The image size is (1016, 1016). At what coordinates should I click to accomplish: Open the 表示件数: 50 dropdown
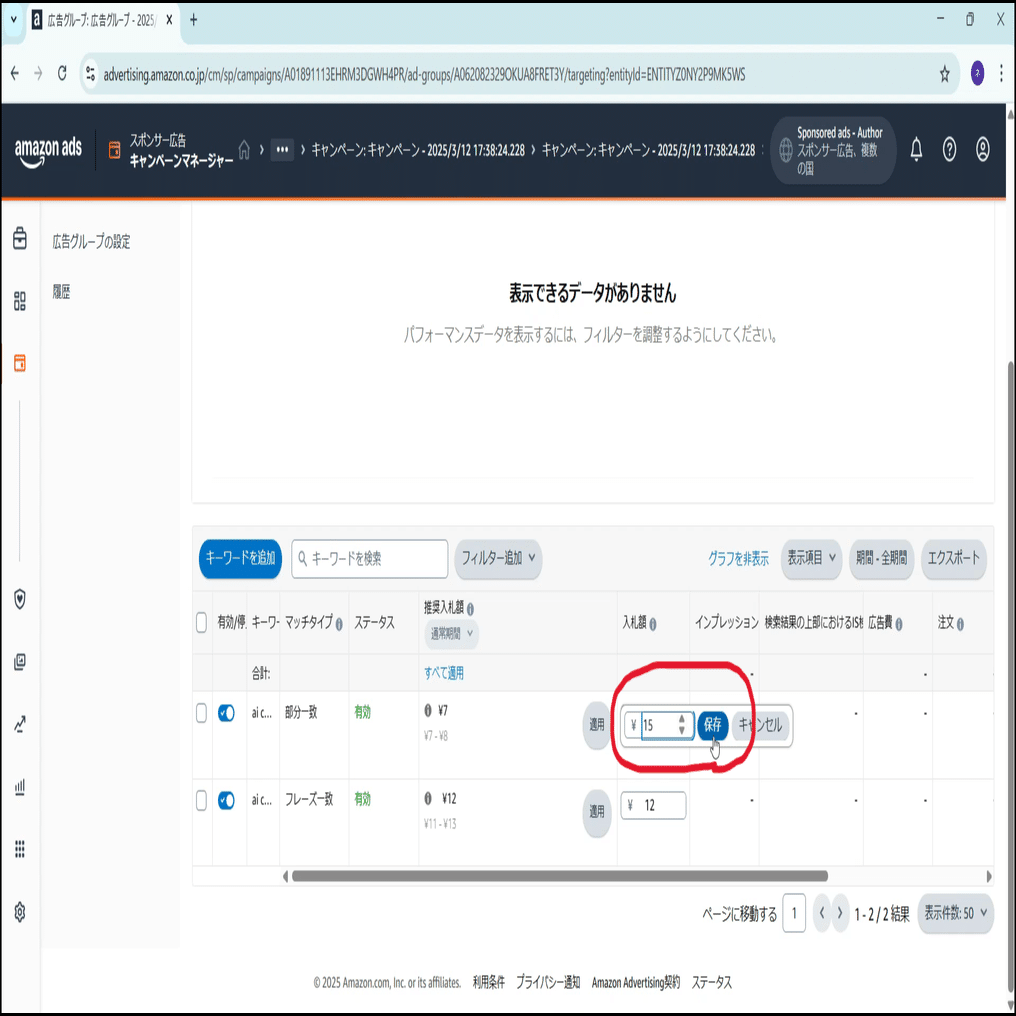956,913
